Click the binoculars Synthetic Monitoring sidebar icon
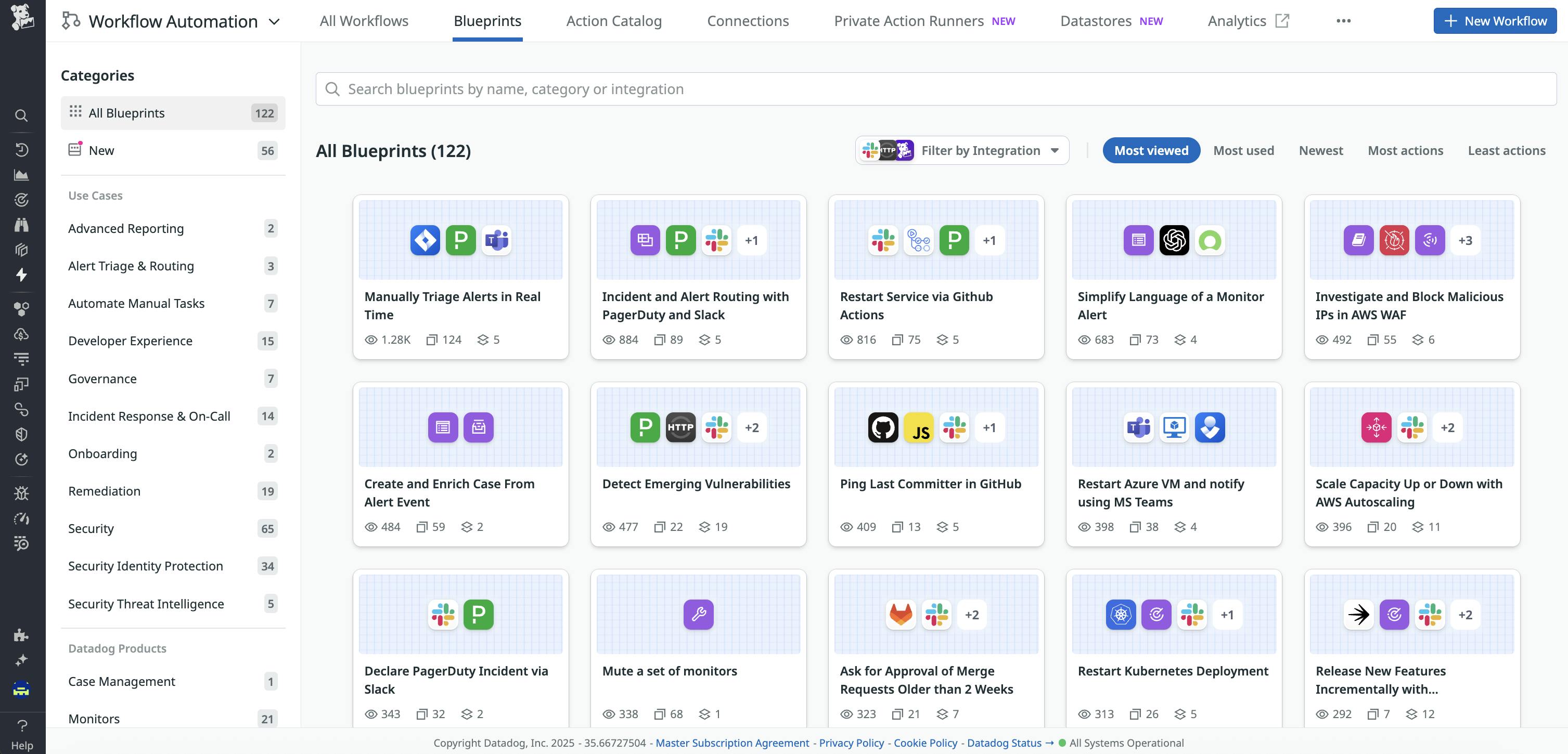This screenshot has width=1568, height=754. 21,225
